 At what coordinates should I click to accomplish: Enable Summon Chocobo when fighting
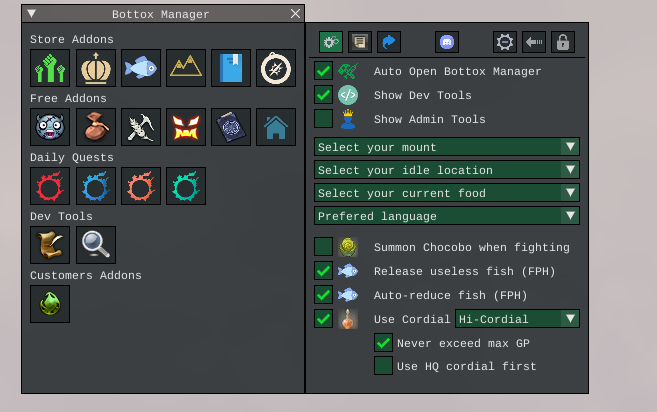[x=324, y=247]
